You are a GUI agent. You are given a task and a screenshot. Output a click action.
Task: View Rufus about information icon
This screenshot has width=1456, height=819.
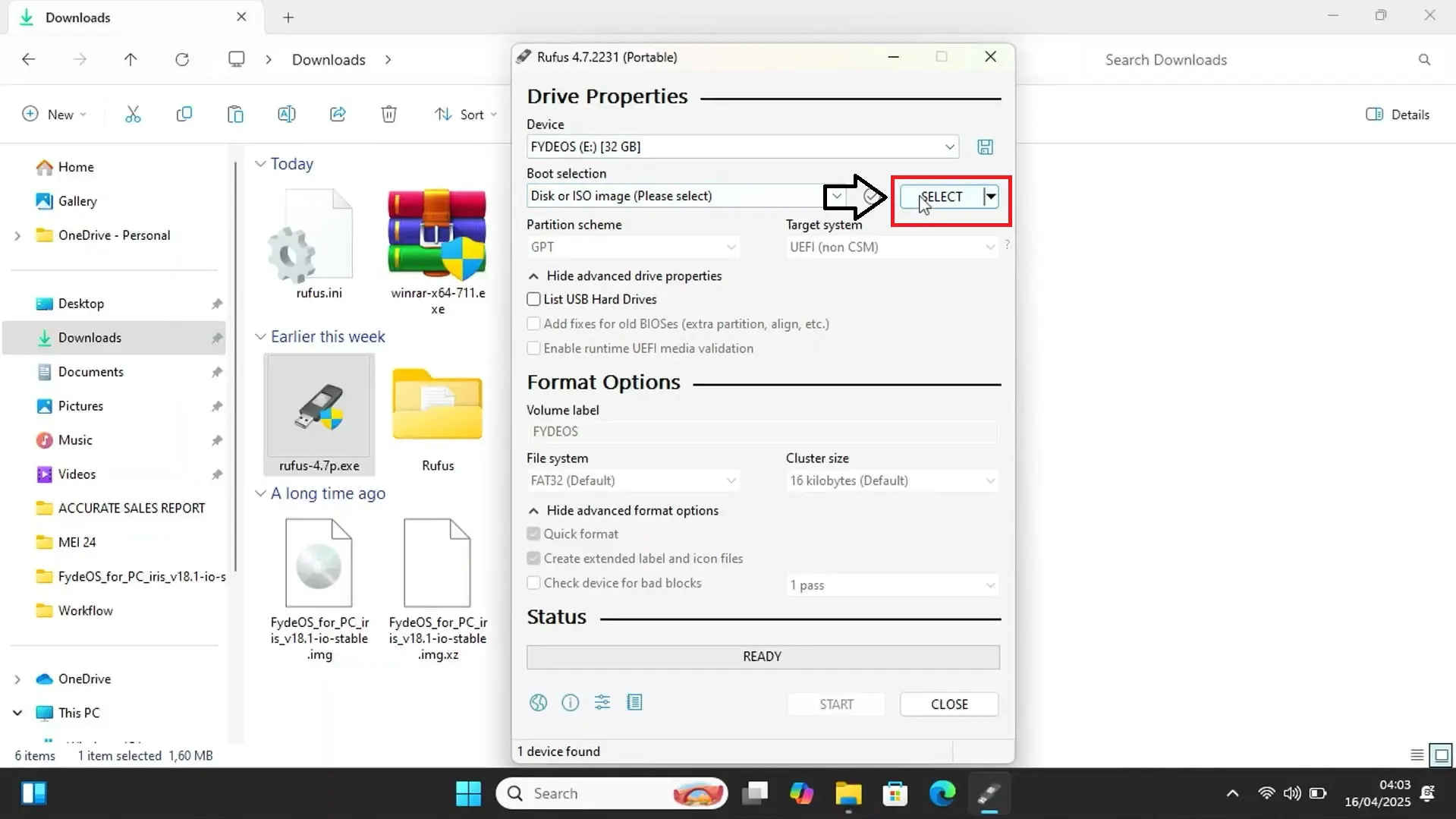coord(570,703)
